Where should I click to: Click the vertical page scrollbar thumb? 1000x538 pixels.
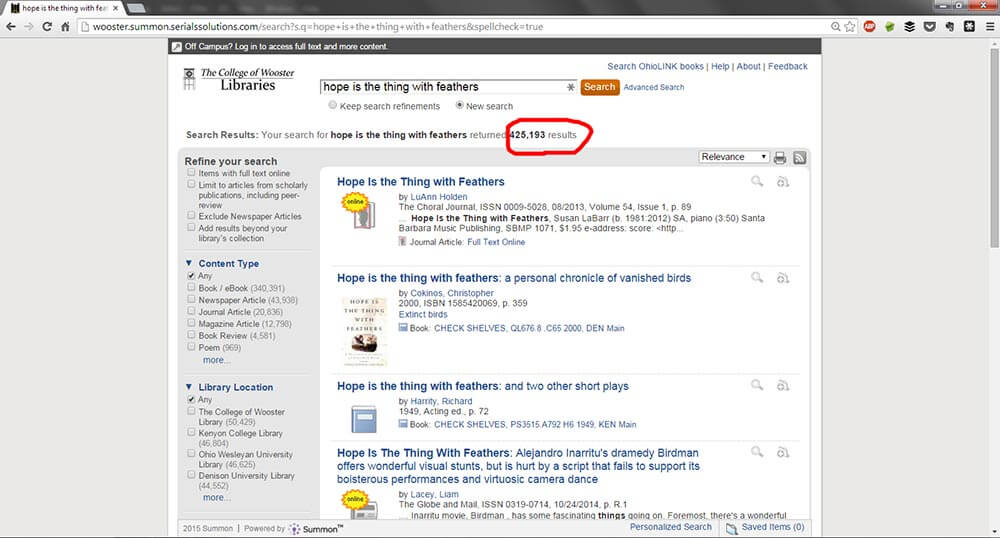(x=994, y=148)
